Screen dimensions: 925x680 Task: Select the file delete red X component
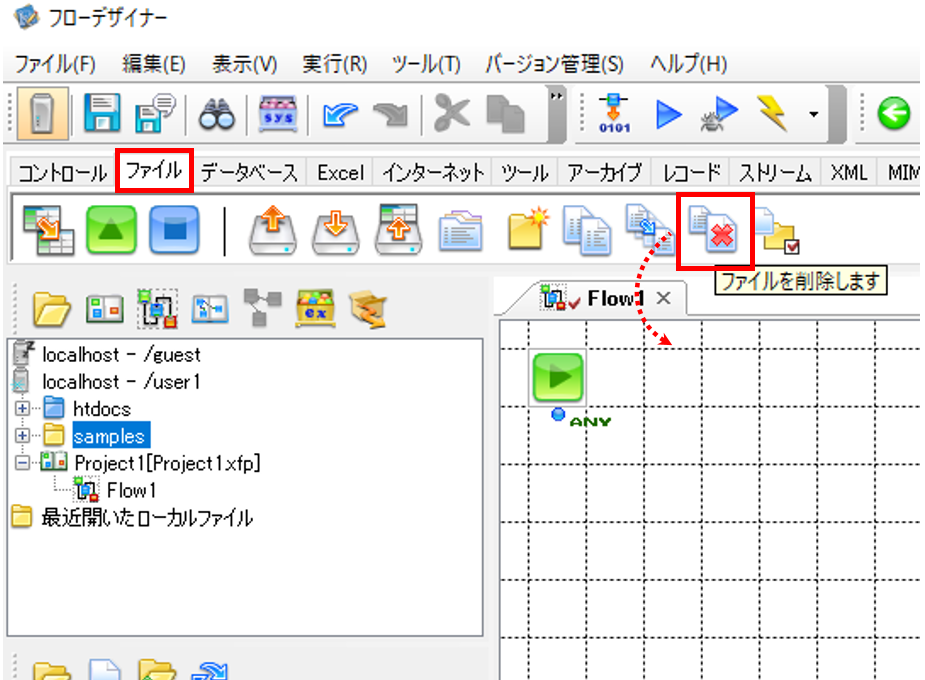(x=714, y=230)
